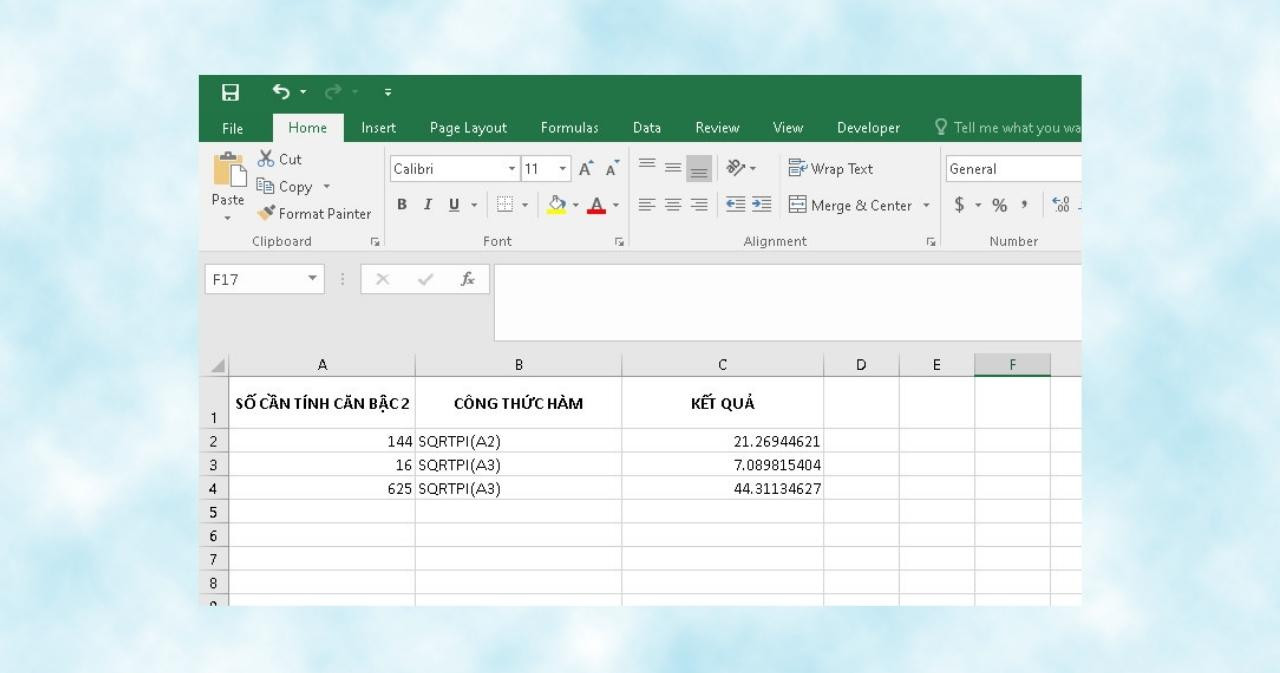Open the Developer ribbon tab
The image size is (1280, 673).
(868, 128)
